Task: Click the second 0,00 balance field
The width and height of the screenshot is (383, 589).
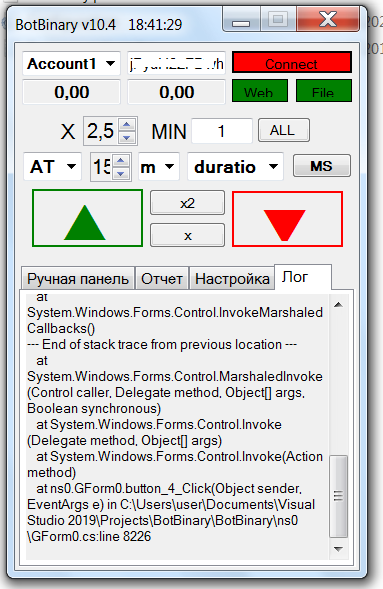Action: 176,92
